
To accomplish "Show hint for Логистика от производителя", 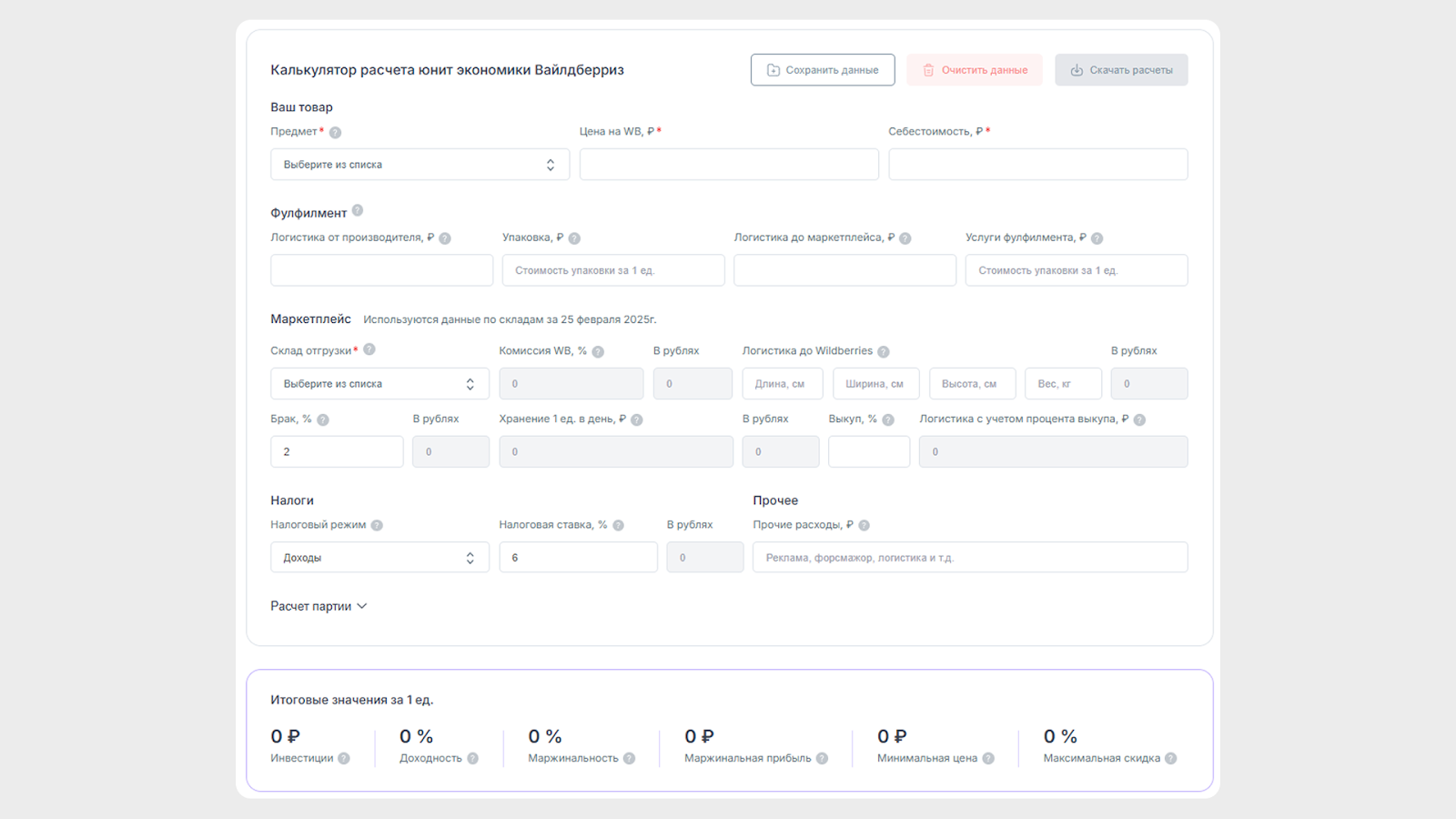I will [x=445, y=238].
